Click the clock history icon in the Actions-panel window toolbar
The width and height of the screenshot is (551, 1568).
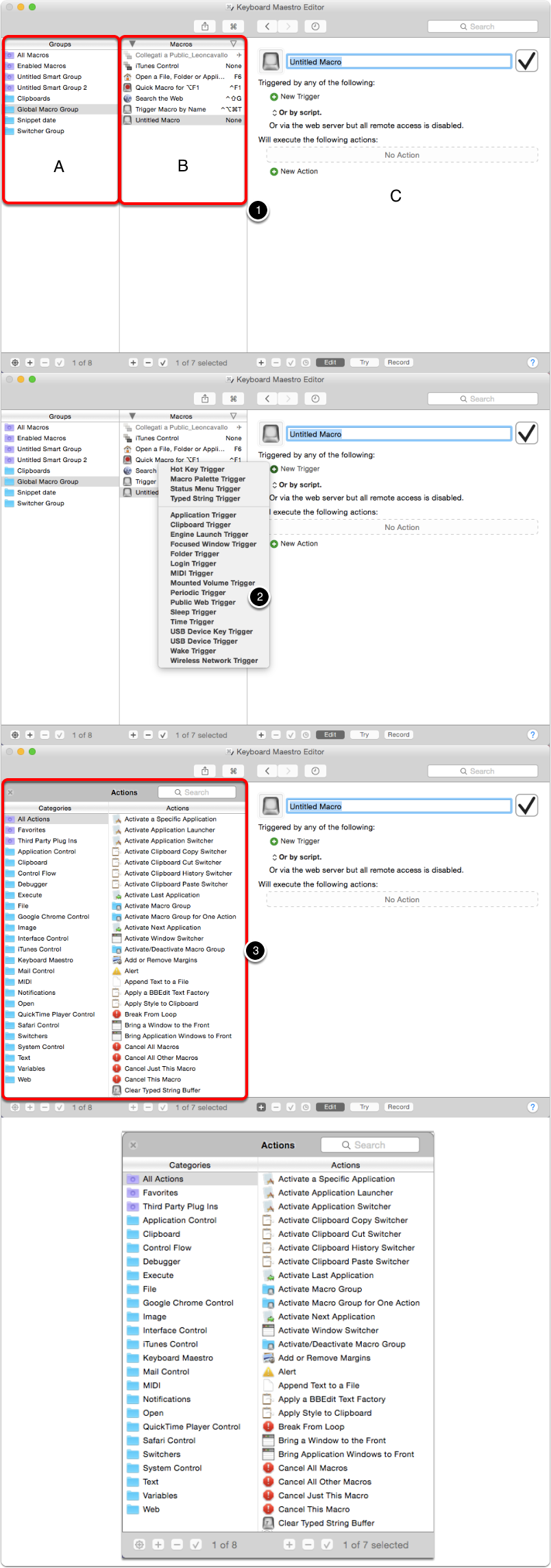pos(315,771)
